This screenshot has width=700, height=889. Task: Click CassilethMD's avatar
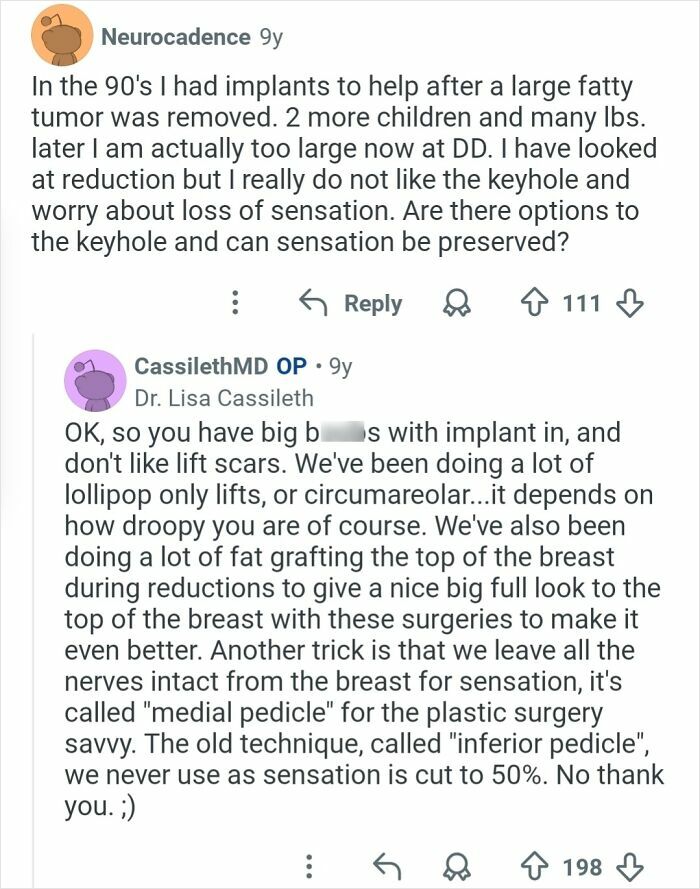tap(95, 381)
